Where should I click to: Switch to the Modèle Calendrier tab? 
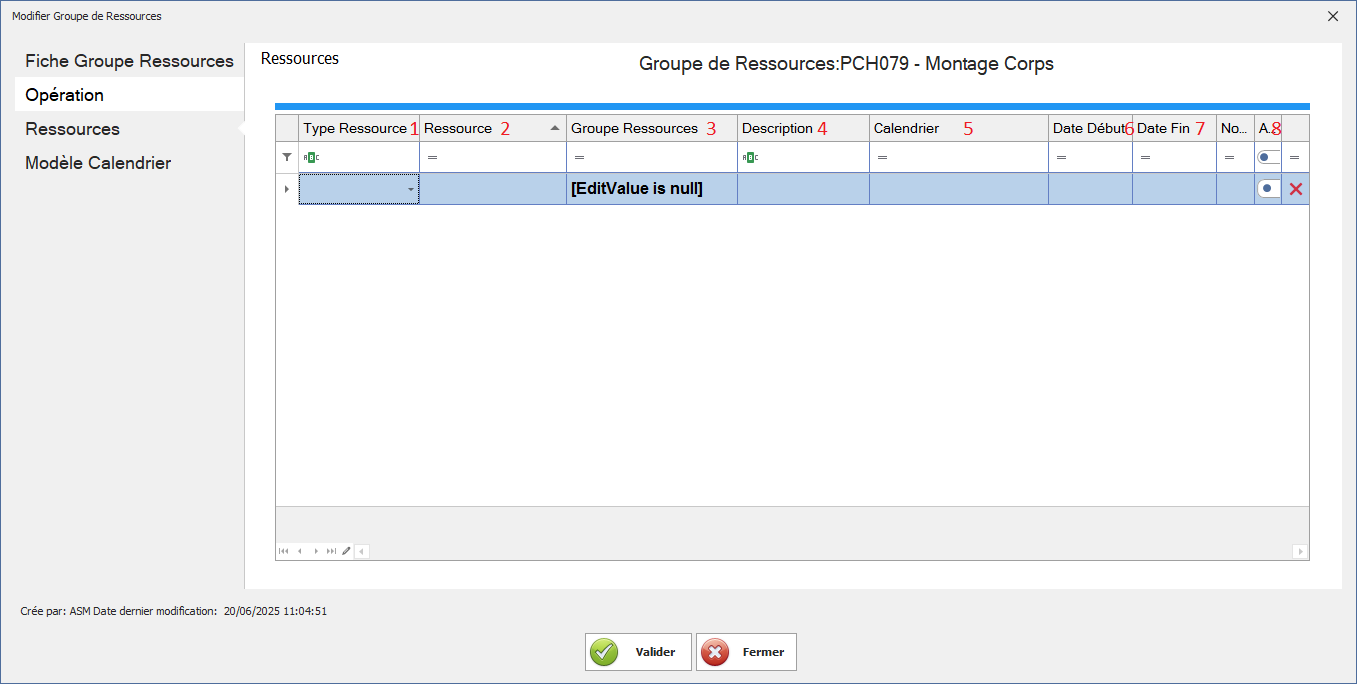98,163
